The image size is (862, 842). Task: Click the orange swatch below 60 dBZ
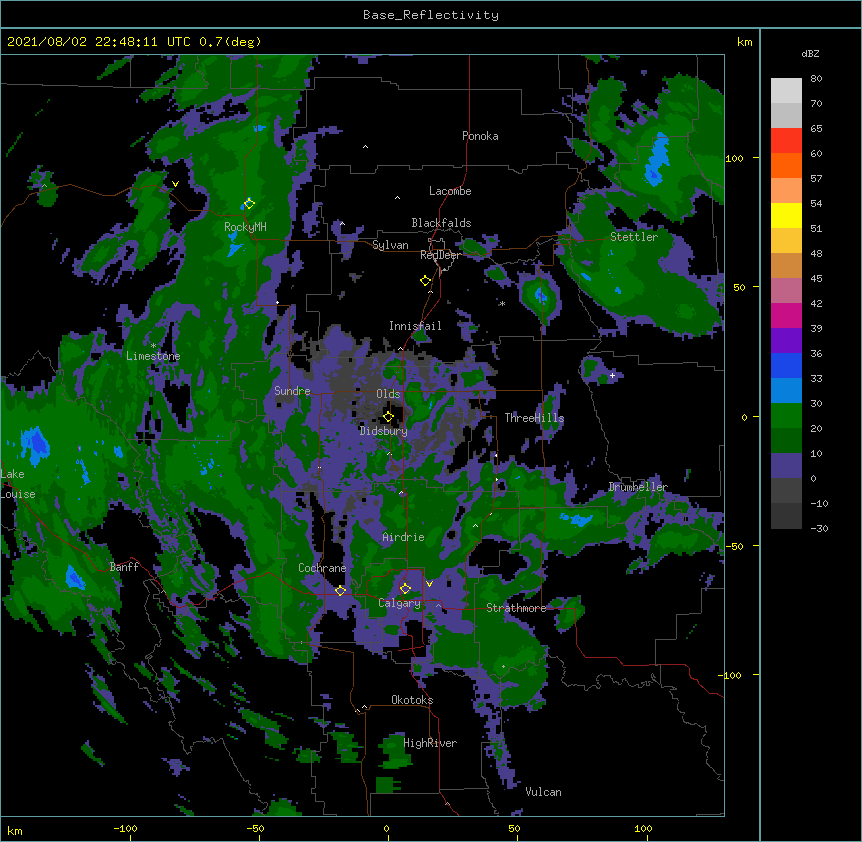click(786, 165)
